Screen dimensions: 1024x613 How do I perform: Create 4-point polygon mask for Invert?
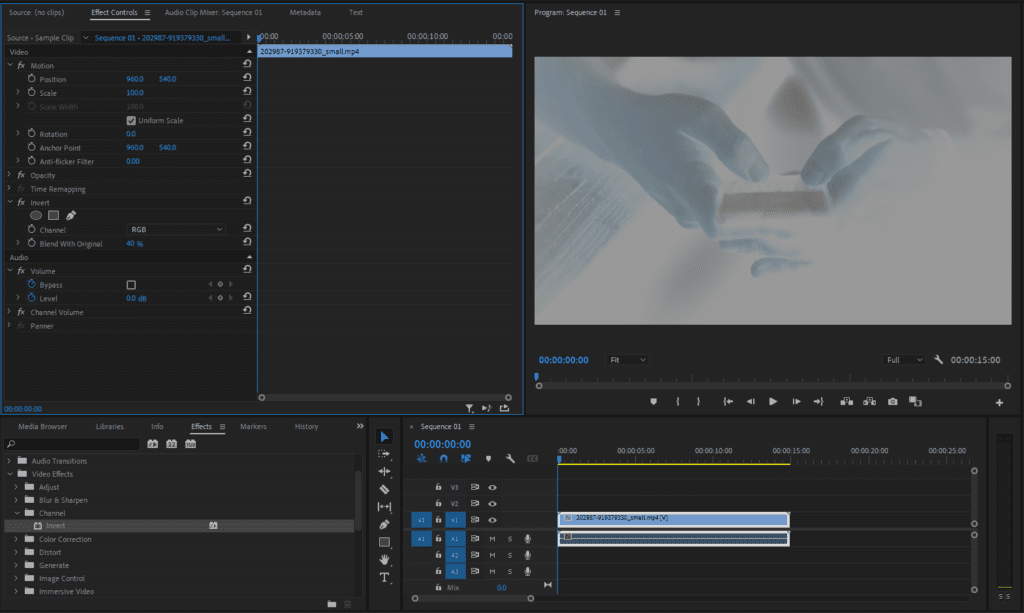54,215
